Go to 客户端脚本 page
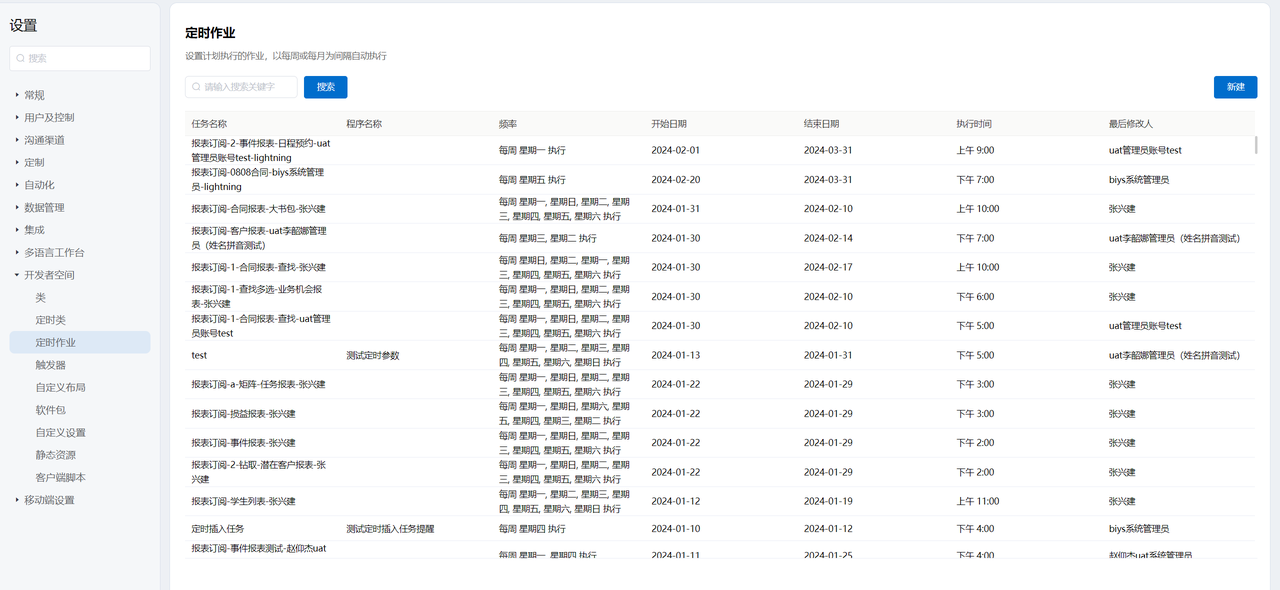 point(60,477)
